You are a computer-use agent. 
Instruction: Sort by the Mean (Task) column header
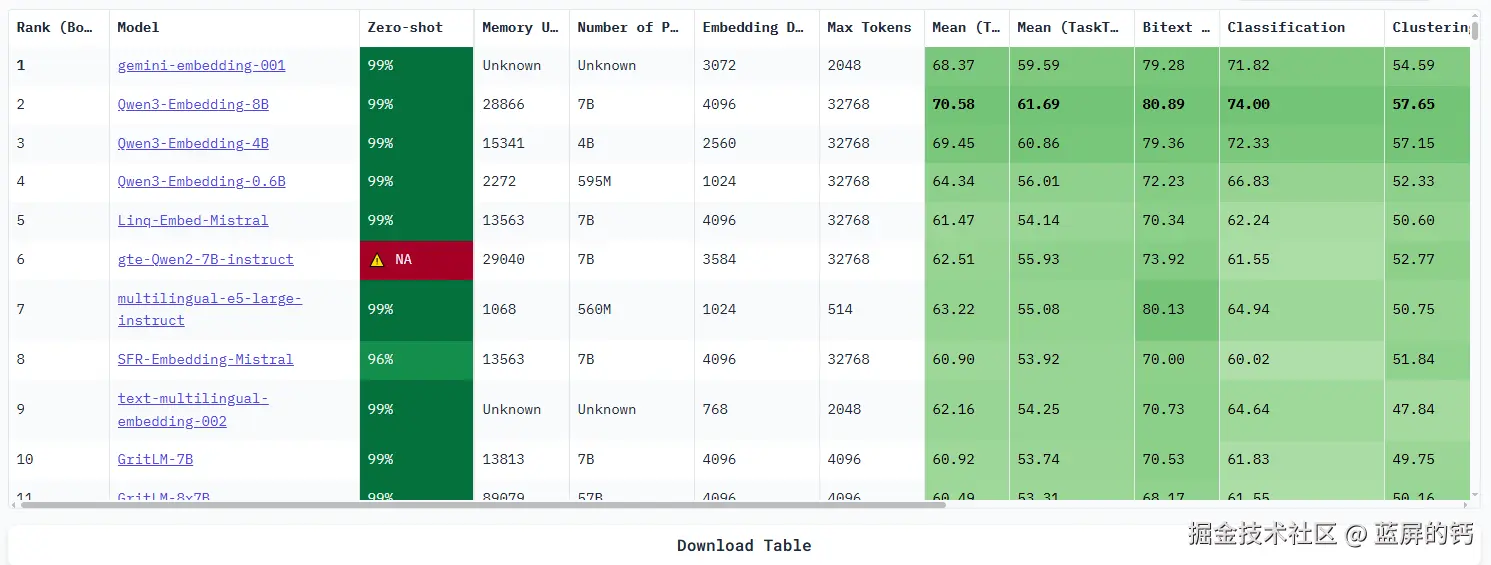[x=967, y=27]
